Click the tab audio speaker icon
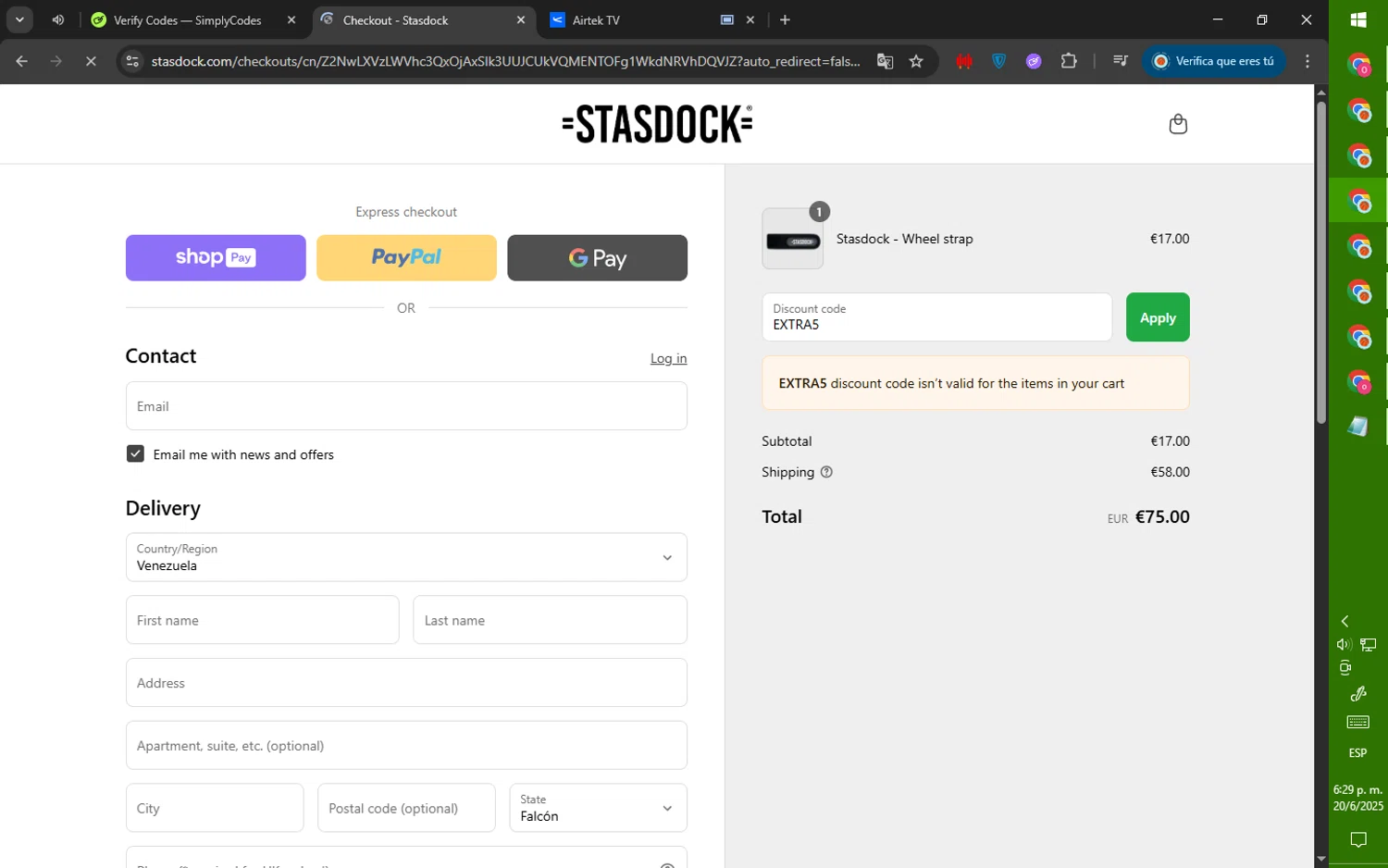This screenshot has width=1388, height=868. [x=57, y=19]
